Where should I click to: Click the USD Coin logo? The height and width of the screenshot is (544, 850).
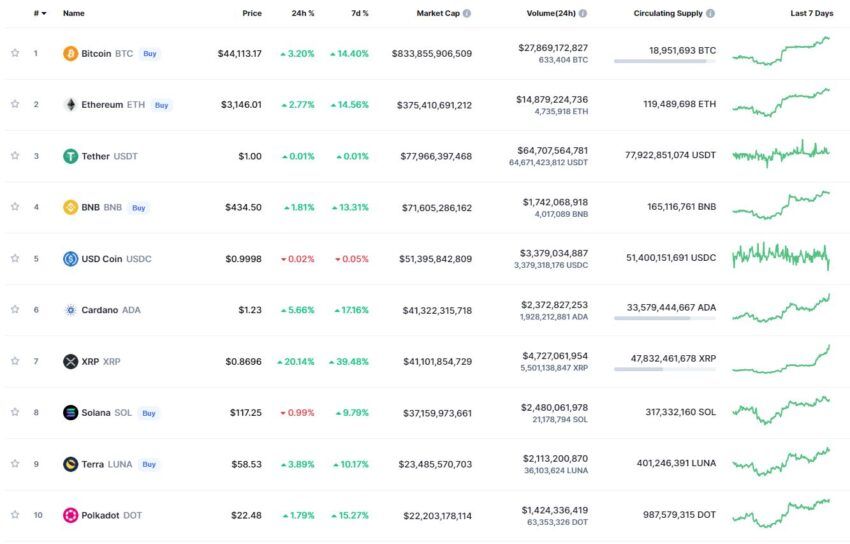[x=70, y=258]
